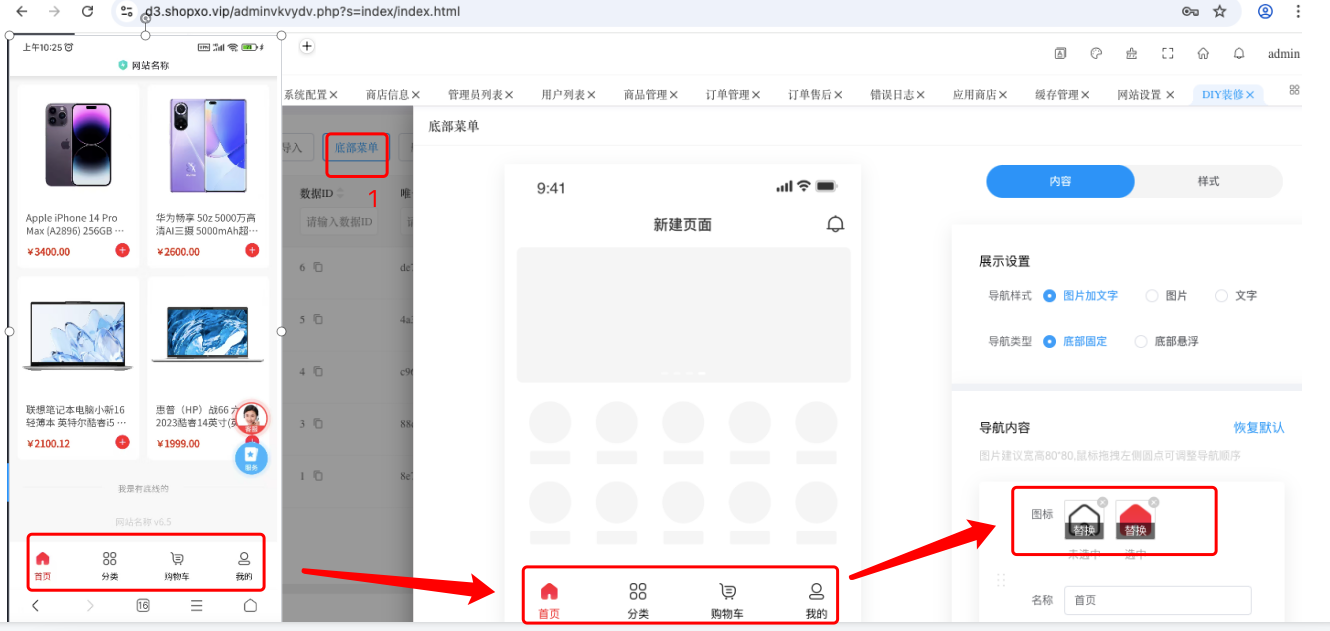
Task: Close the 用户列表 tab
Action: pos(591,95)
